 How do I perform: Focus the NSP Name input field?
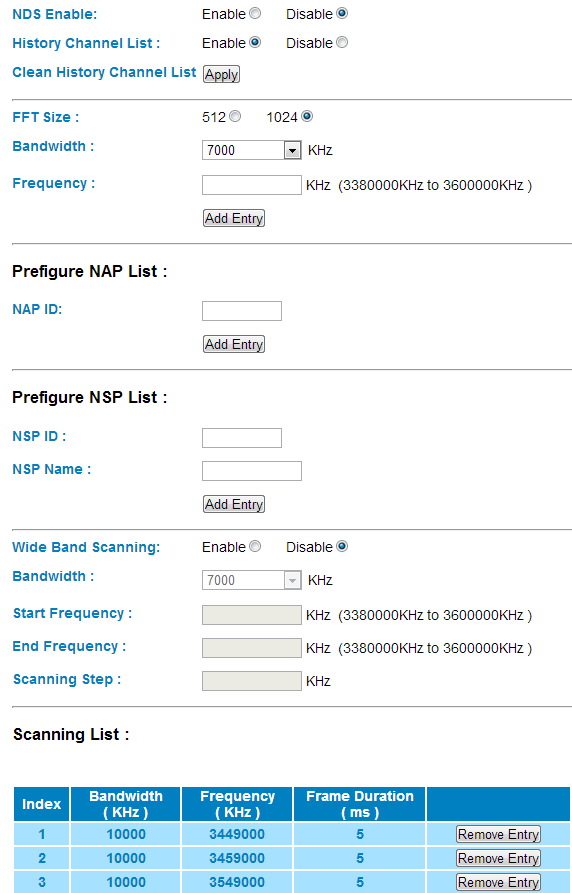(x=251, y=471)
